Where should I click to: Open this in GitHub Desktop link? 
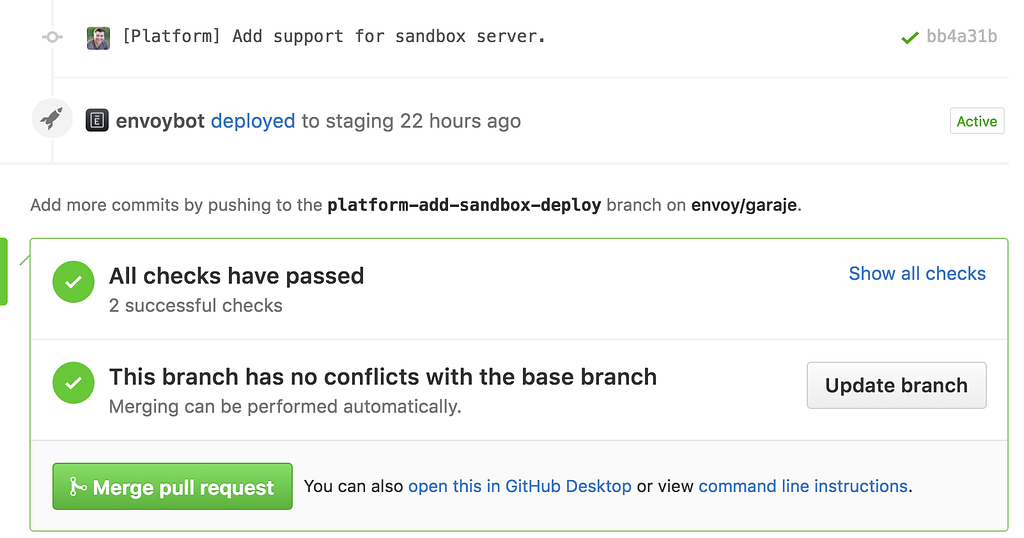(519, 486)
